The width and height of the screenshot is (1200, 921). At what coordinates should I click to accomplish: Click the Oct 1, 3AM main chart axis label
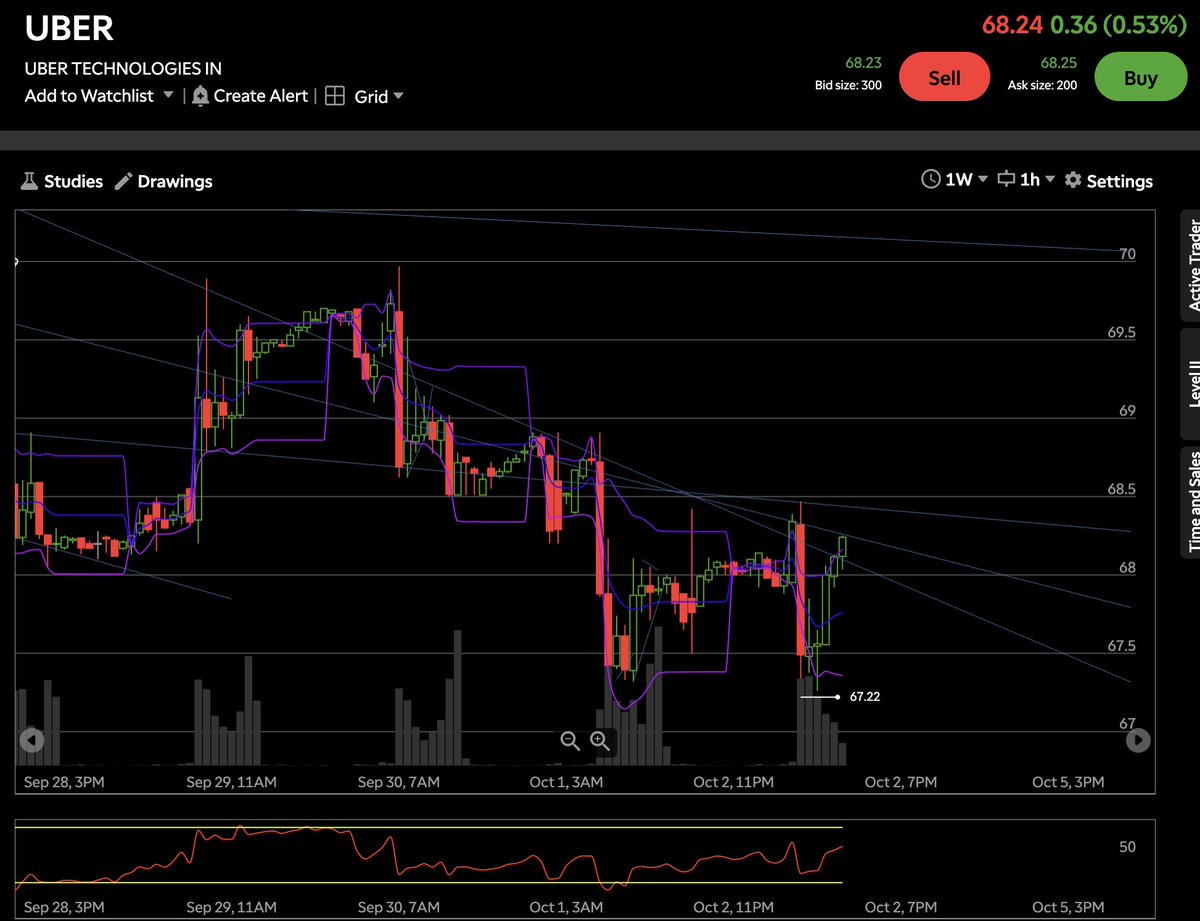click(x=566, y=781)
